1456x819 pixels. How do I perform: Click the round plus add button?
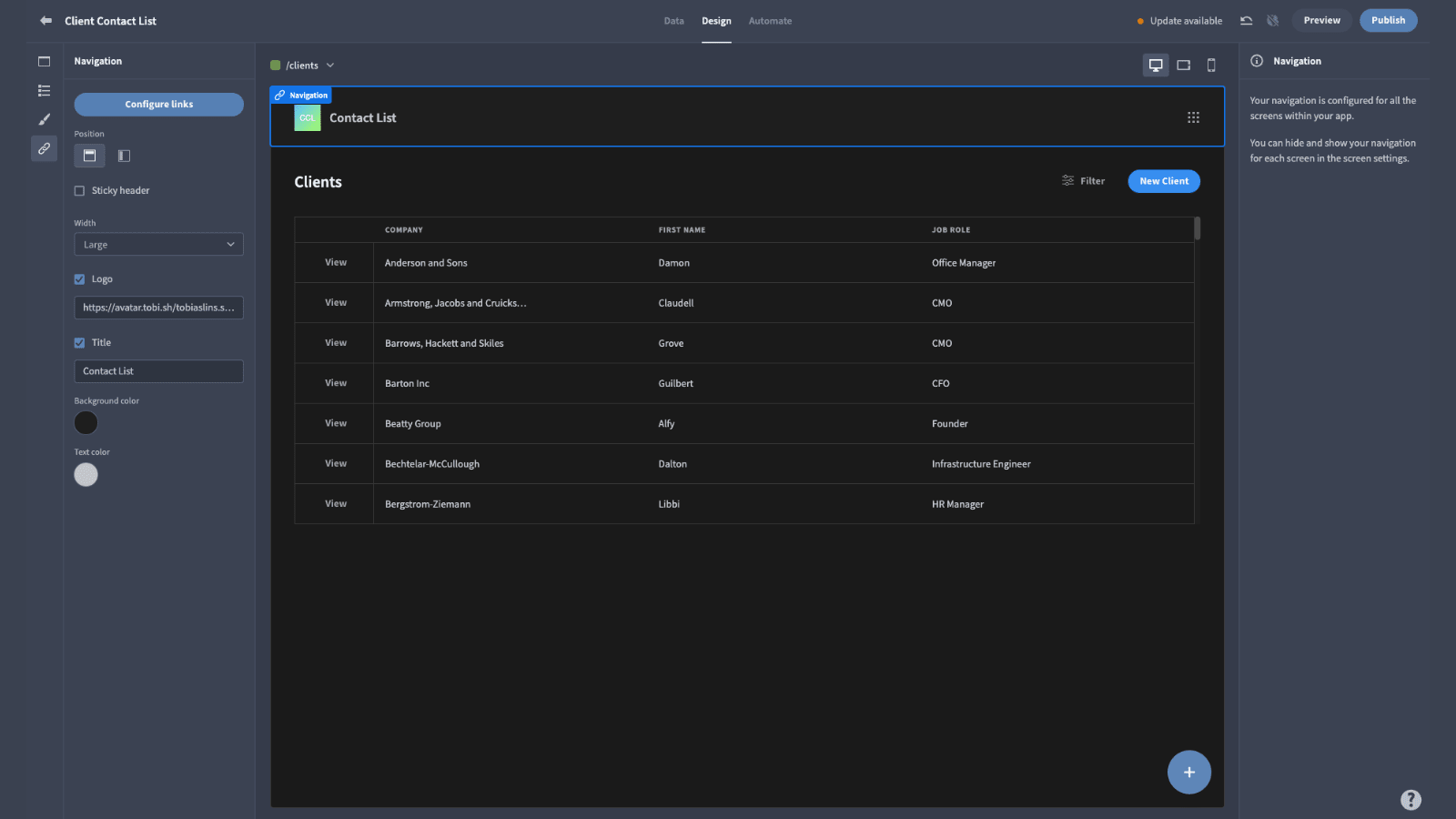click(x=1189, y=772)
